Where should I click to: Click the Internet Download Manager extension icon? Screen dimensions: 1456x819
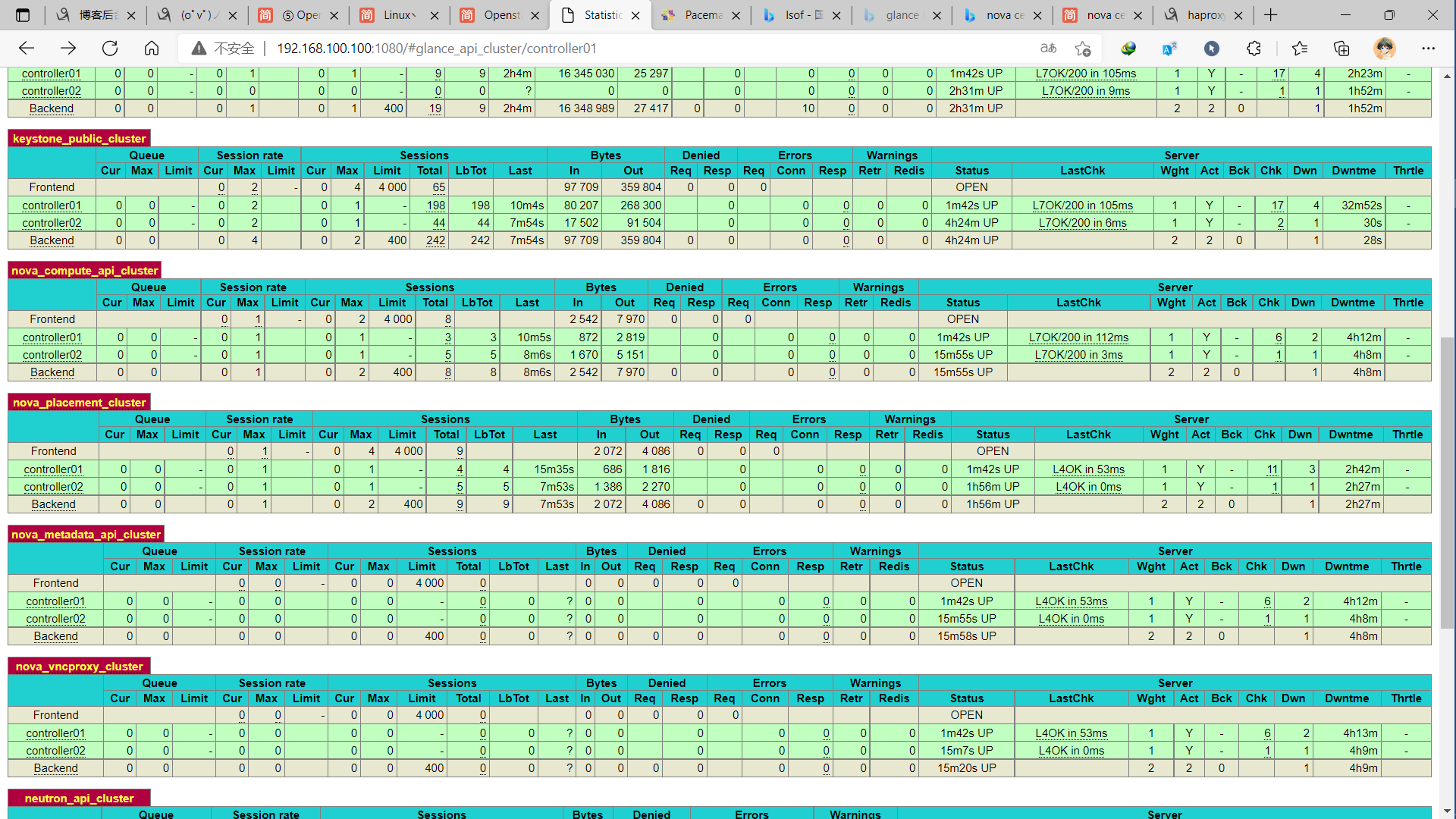[x=1128, y=49]
